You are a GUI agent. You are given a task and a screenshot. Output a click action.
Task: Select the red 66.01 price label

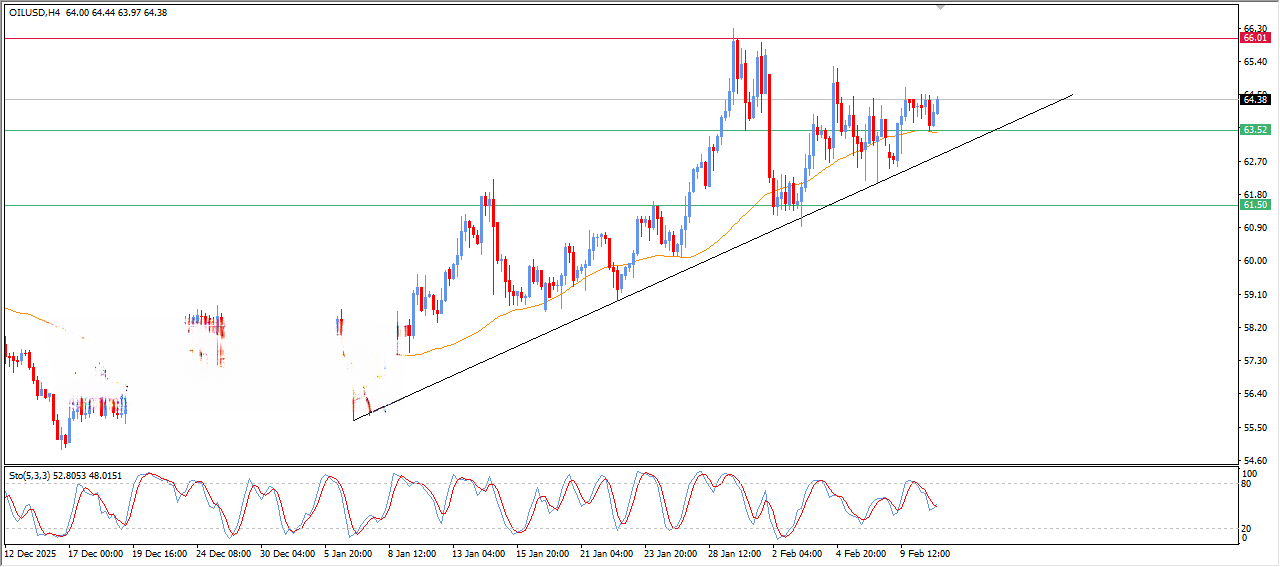[x=1254, y=38]
